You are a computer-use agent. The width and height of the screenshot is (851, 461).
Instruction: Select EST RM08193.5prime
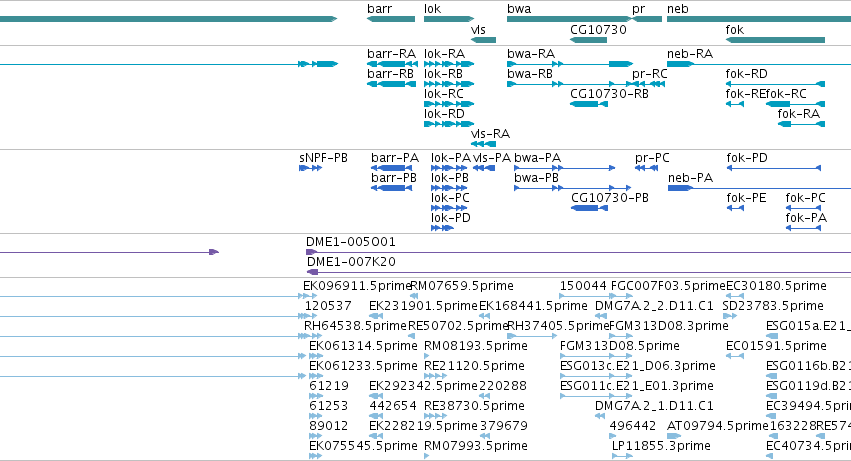click(x=475, y=346)
